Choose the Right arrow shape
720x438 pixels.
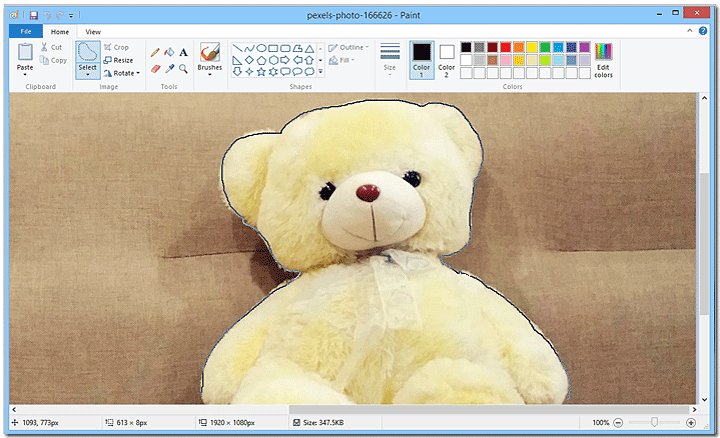(x=285, y=60)
